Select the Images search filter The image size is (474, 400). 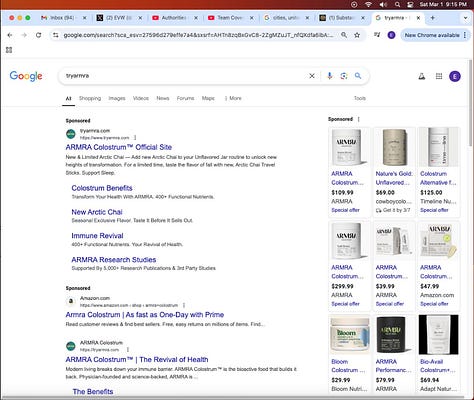tap(117, 98)
